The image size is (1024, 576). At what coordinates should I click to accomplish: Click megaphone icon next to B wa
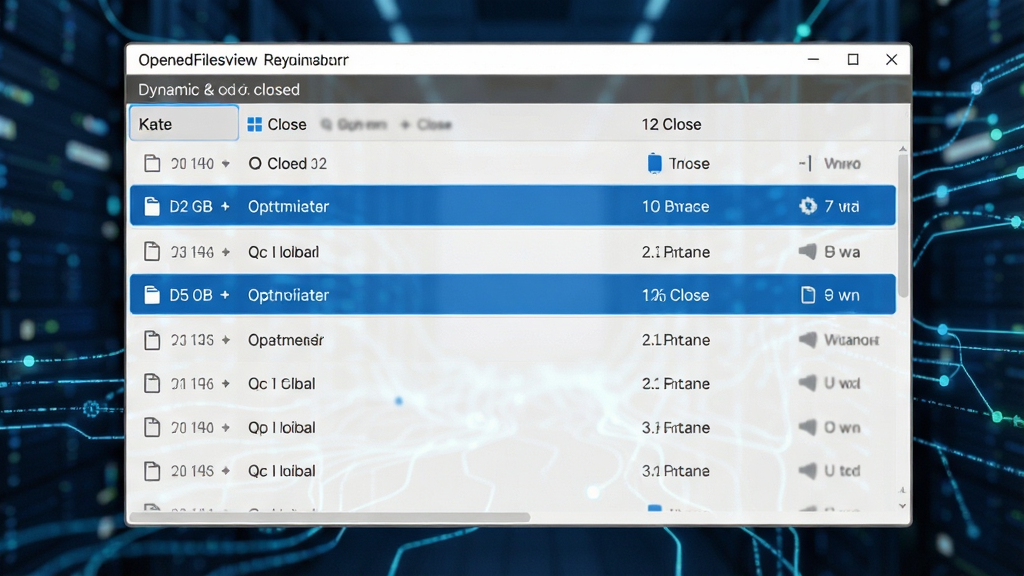click(x=808, y=251)
